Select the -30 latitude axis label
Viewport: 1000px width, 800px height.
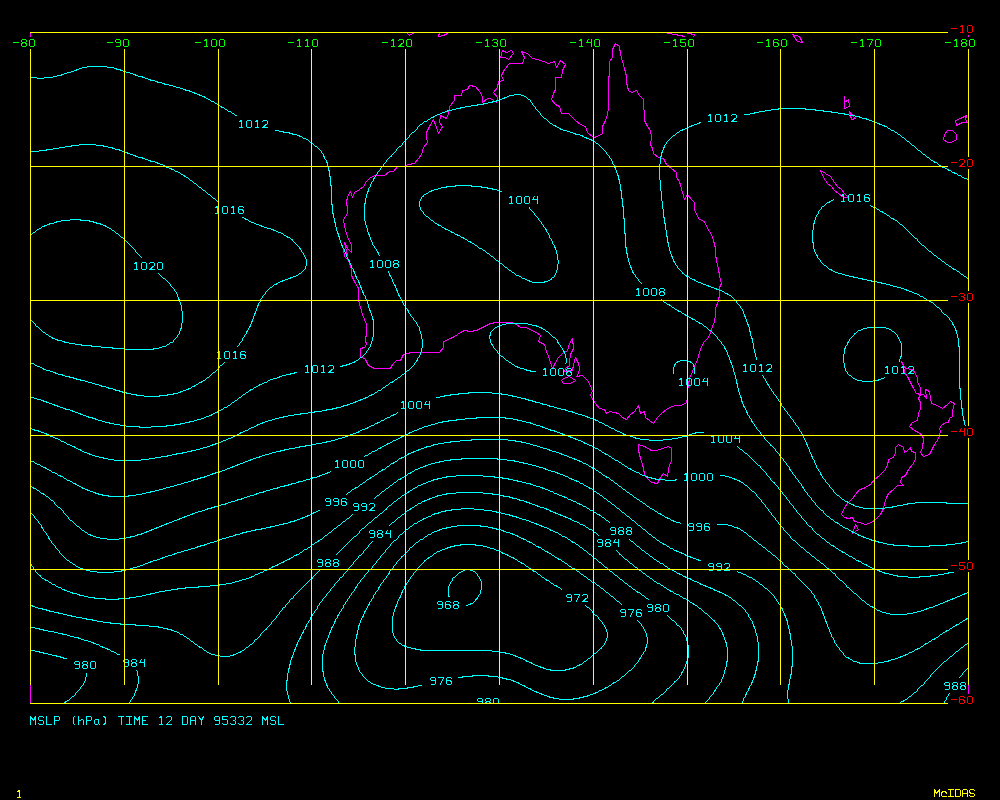(960, 297)
